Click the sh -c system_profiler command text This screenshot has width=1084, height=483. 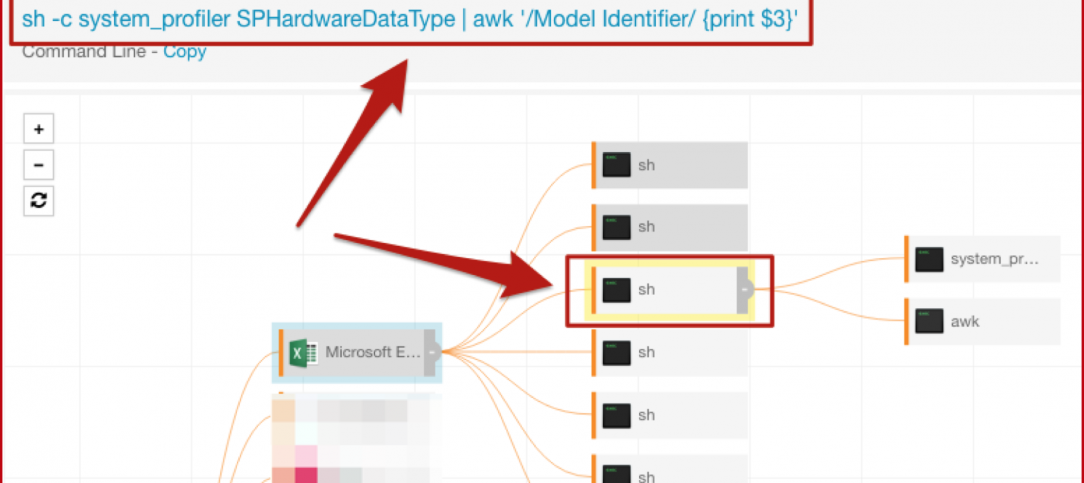coord(408,20)
